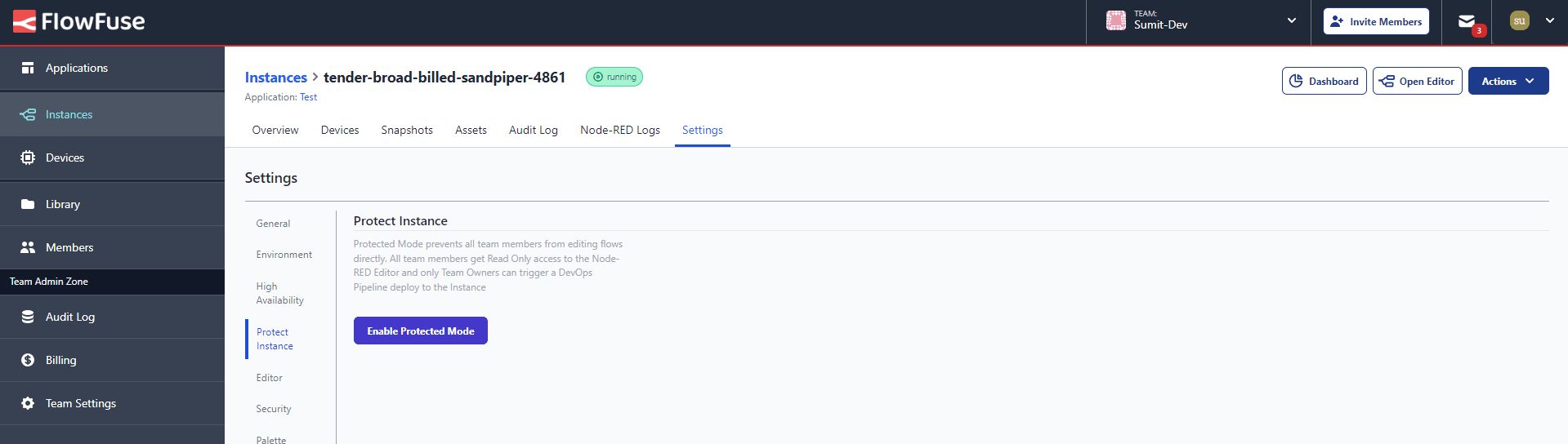Click the Open Editor button

coord(1418,81)
